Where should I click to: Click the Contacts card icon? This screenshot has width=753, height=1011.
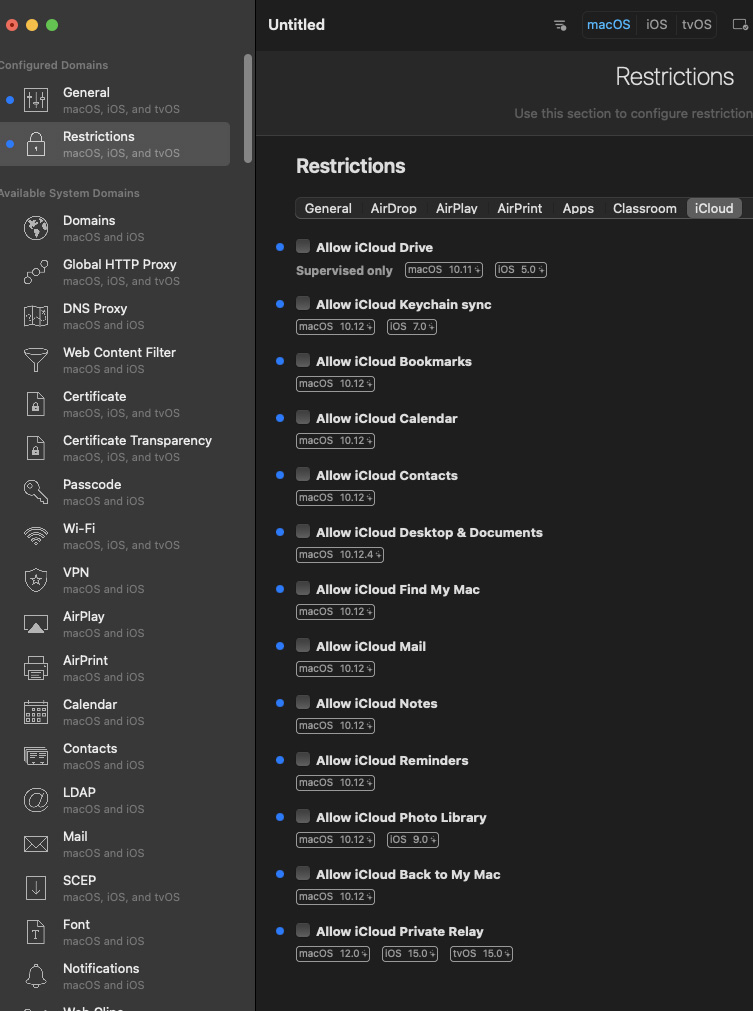[36, 756]
